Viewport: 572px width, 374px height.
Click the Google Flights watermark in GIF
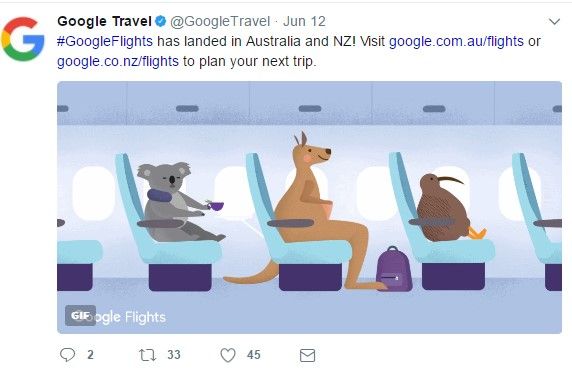(x=131, y=317)
